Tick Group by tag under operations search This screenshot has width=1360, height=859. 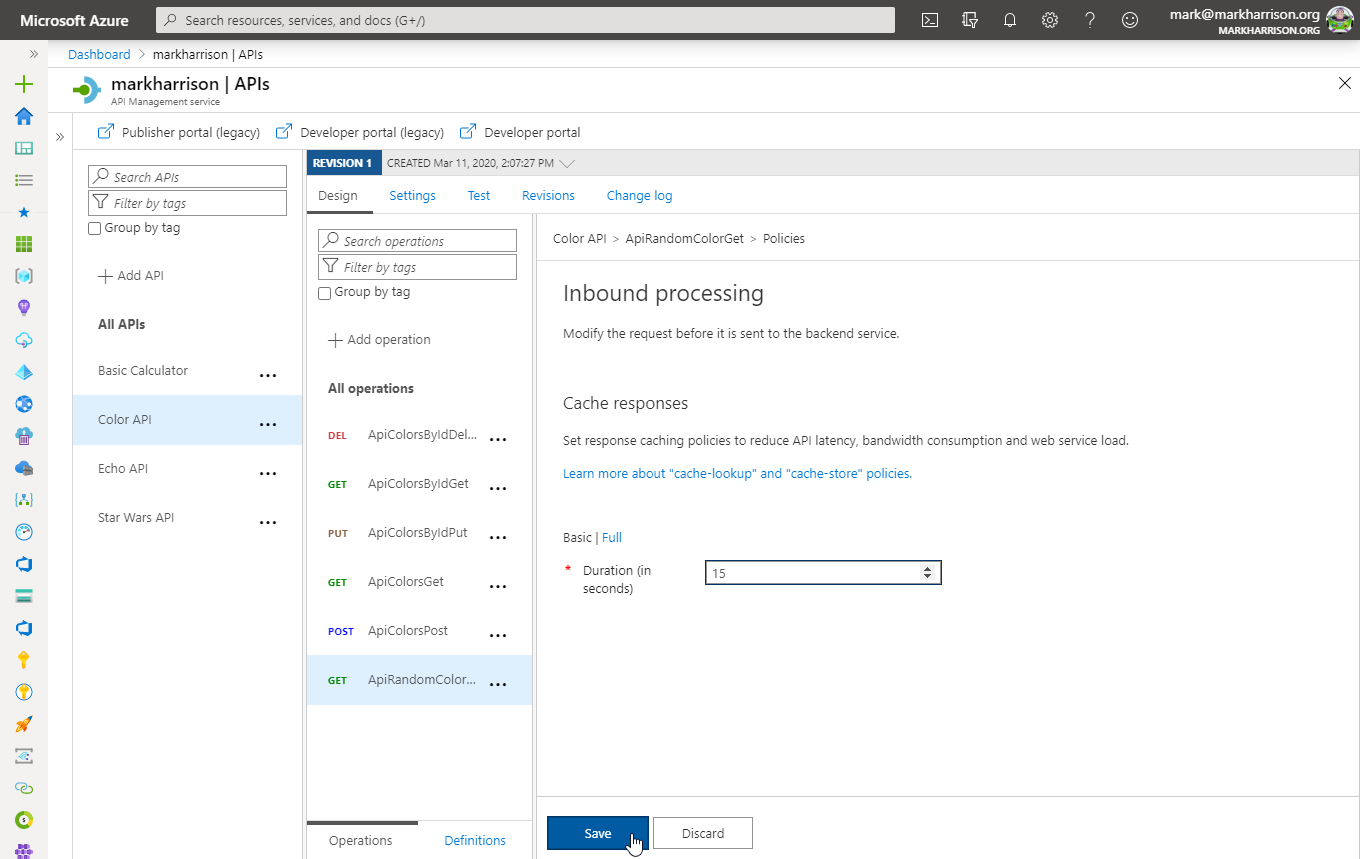pyautogui.click(x=324, y=292)
